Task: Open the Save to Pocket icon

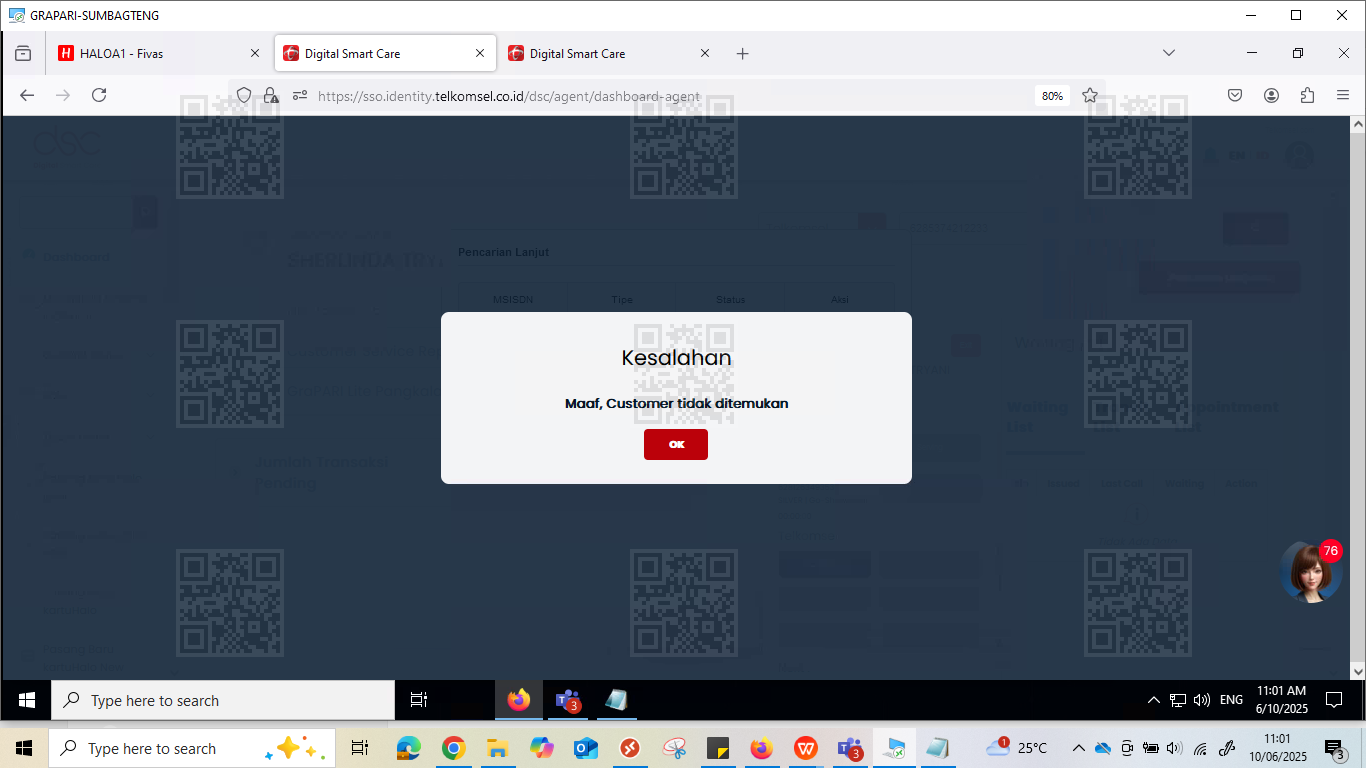Action: click(1235, 95)
